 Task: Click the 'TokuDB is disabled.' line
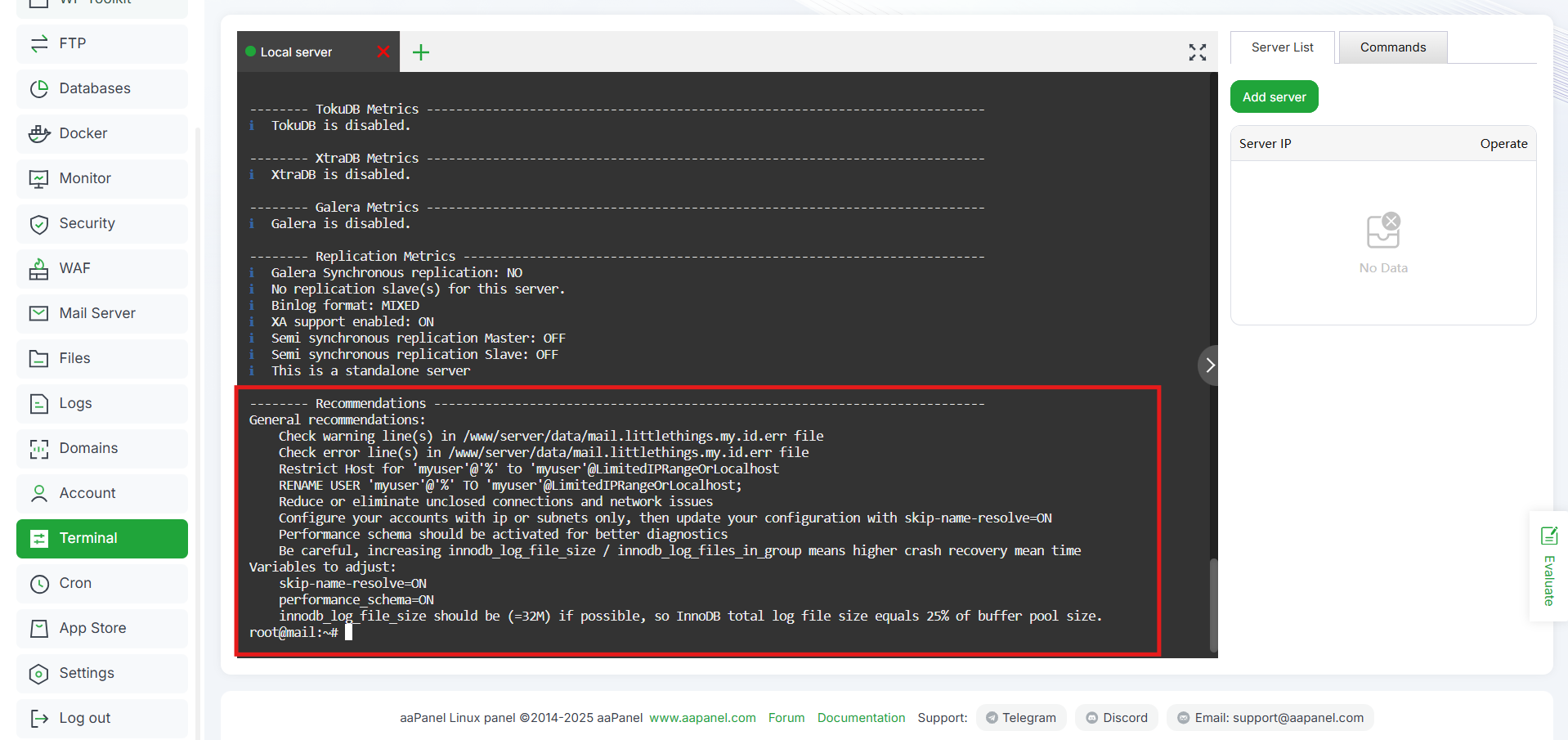(x=341, y=125)
